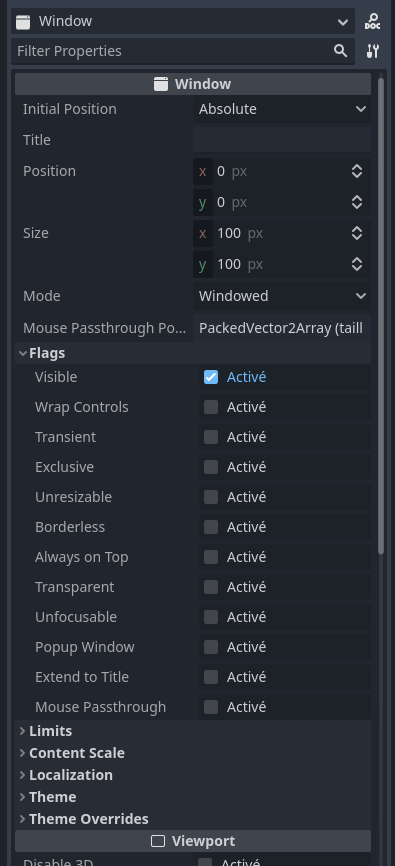
Task: Click the Viewport section header icon
Action: pos(158,841)
